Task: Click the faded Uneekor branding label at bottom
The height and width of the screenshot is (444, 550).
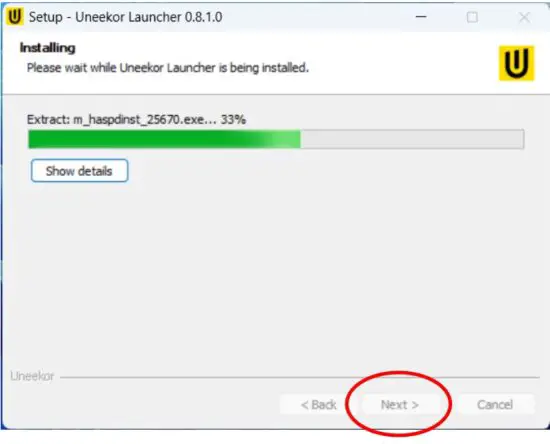Action: [32, 376]
